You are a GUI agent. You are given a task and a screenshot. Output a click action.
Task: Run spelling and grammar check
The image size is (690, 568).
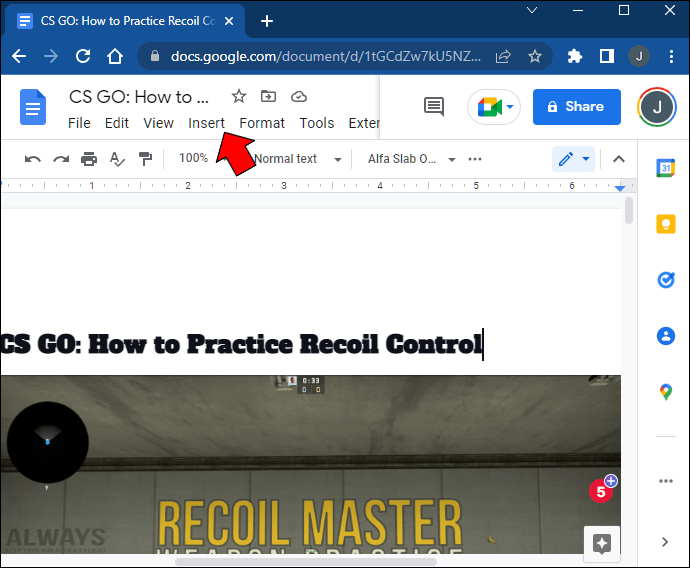coord(117,159)
